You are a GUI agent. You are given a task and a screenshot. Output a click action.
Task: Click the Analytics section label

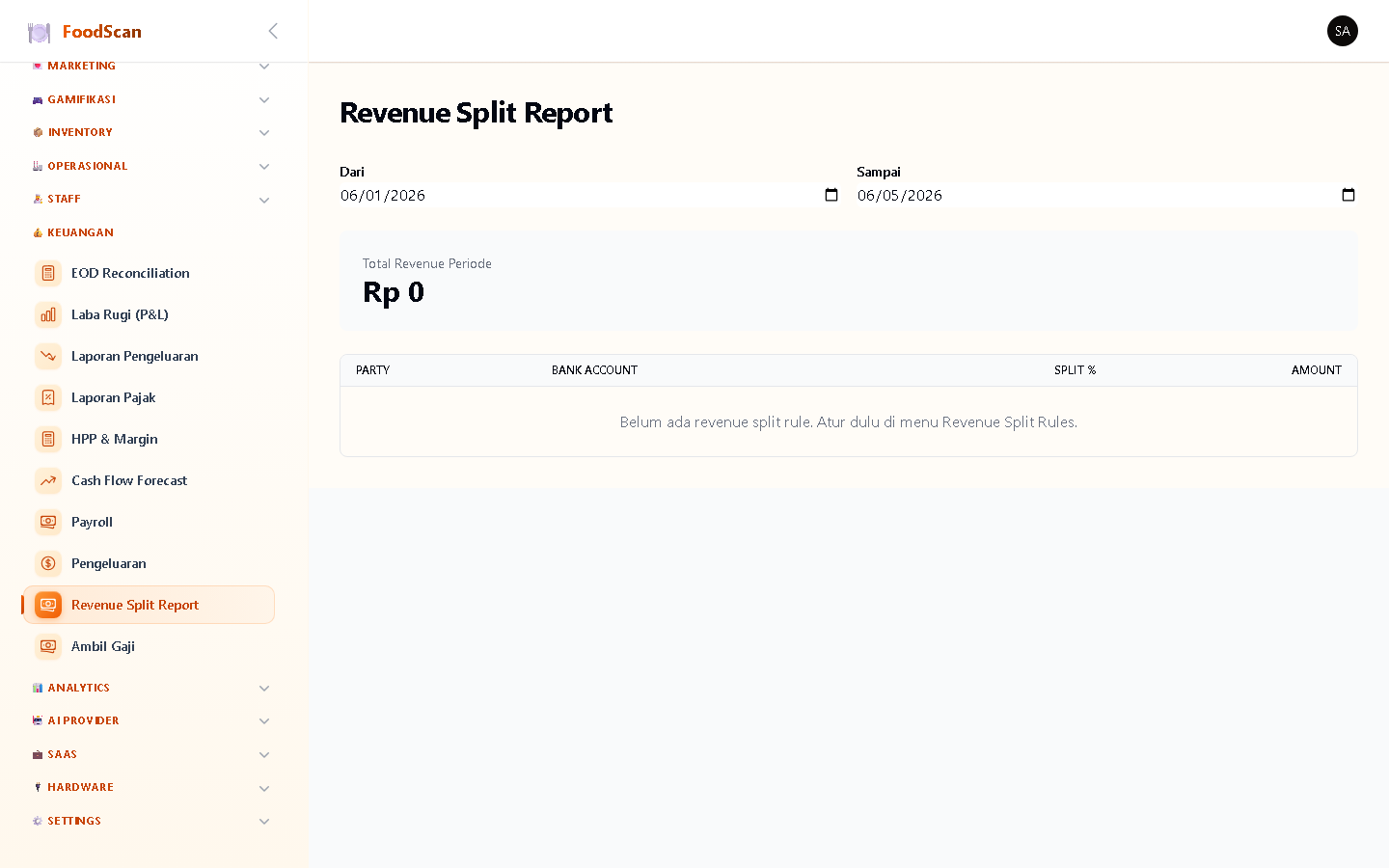pyautogui.click(x=78, y=688)
